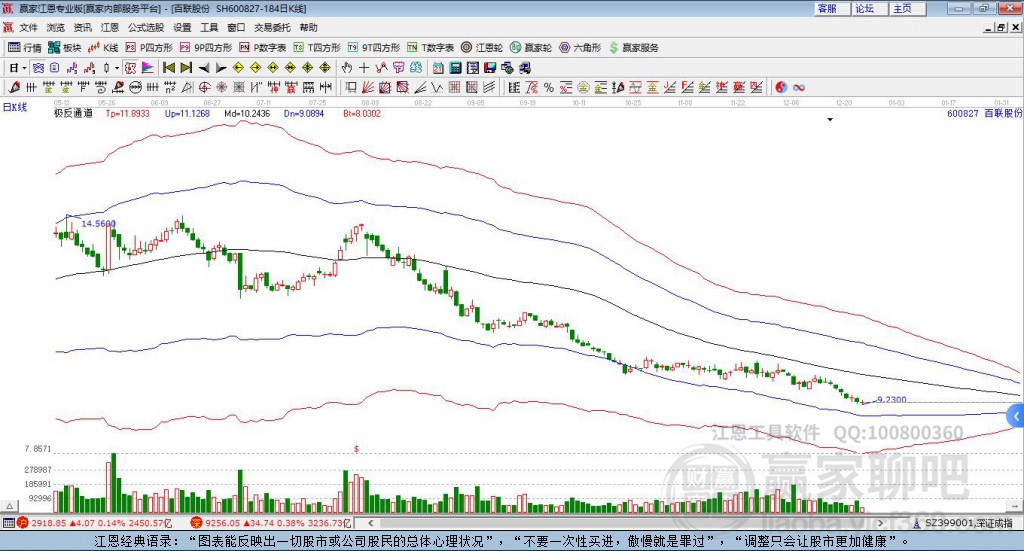Toggle the color flag display button
The height and width of the screenshot is (551, 1024).
click(x=148, y=67)
